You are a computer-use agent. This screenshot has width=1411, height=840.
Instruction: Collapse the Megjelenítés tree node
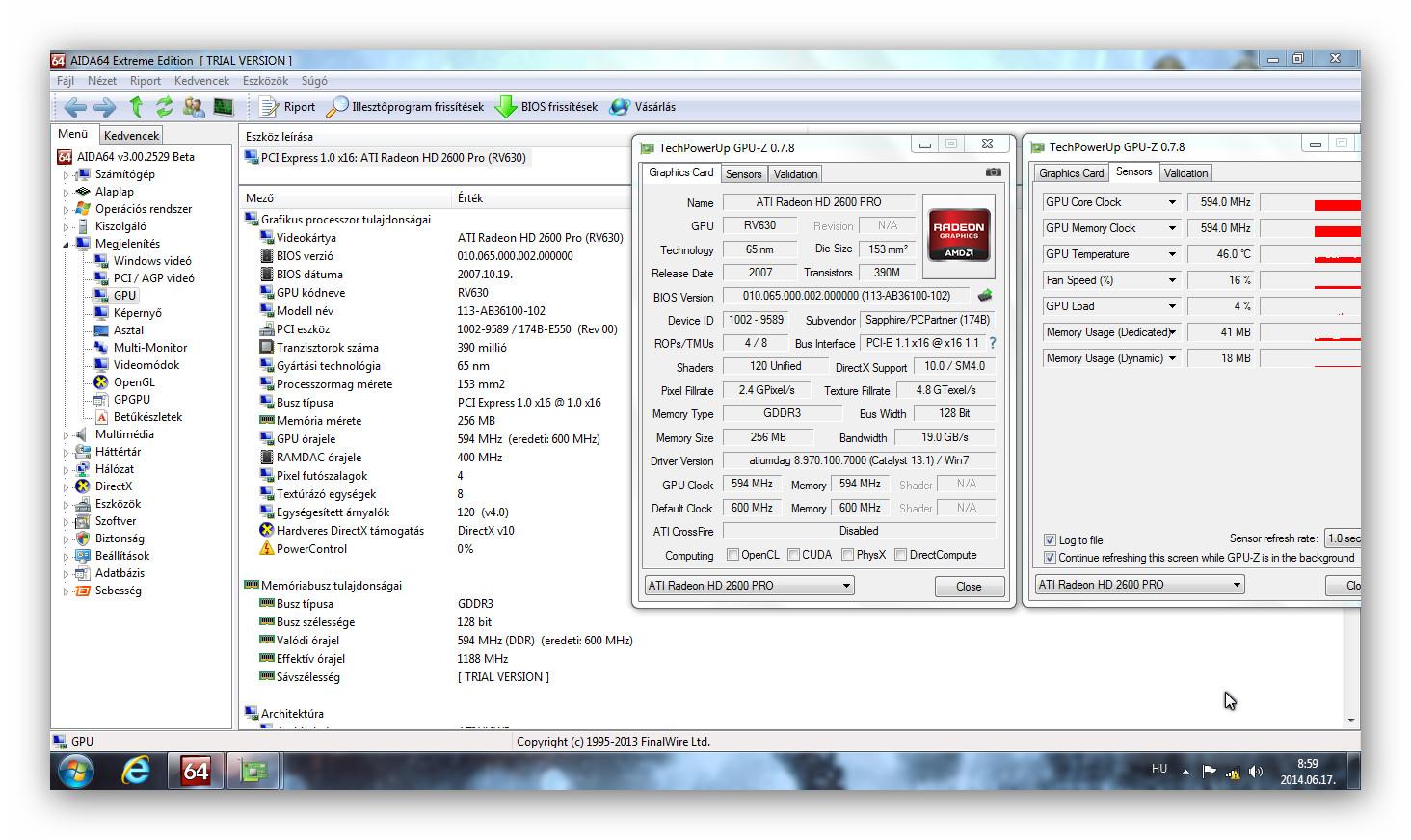[67, 245]
